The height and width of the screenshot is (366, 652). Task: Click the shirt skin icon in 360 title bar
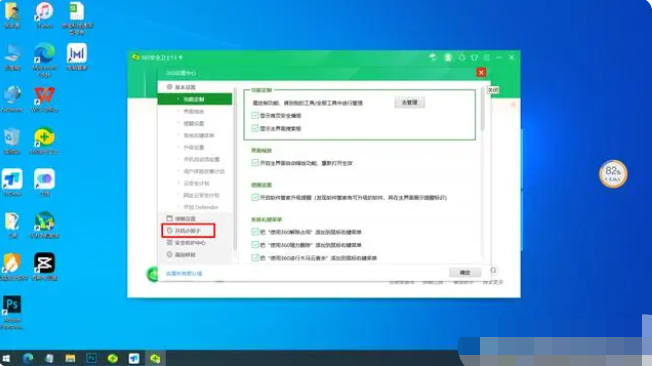[x=474, y=57]
